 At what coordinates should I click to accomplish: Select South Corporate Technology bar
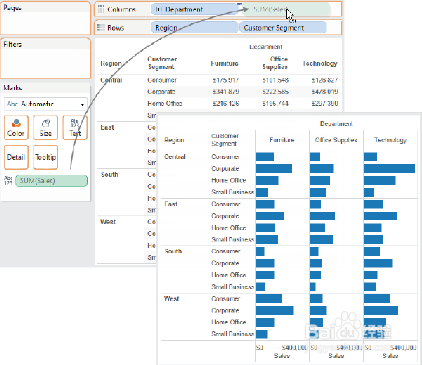[x=378, y=263]
